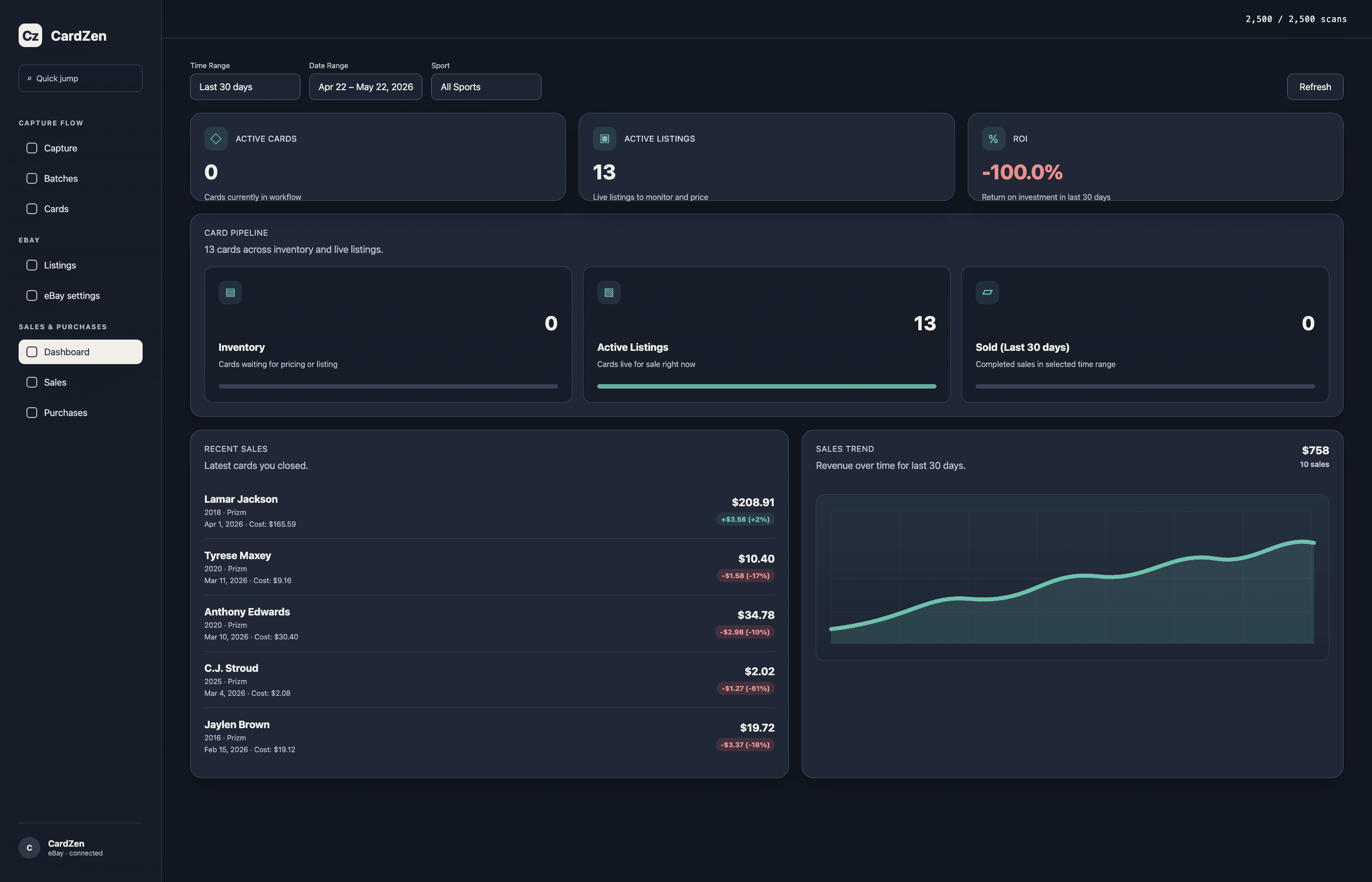
Task: Select the Dashboard menu item
Action: point(80,352)
